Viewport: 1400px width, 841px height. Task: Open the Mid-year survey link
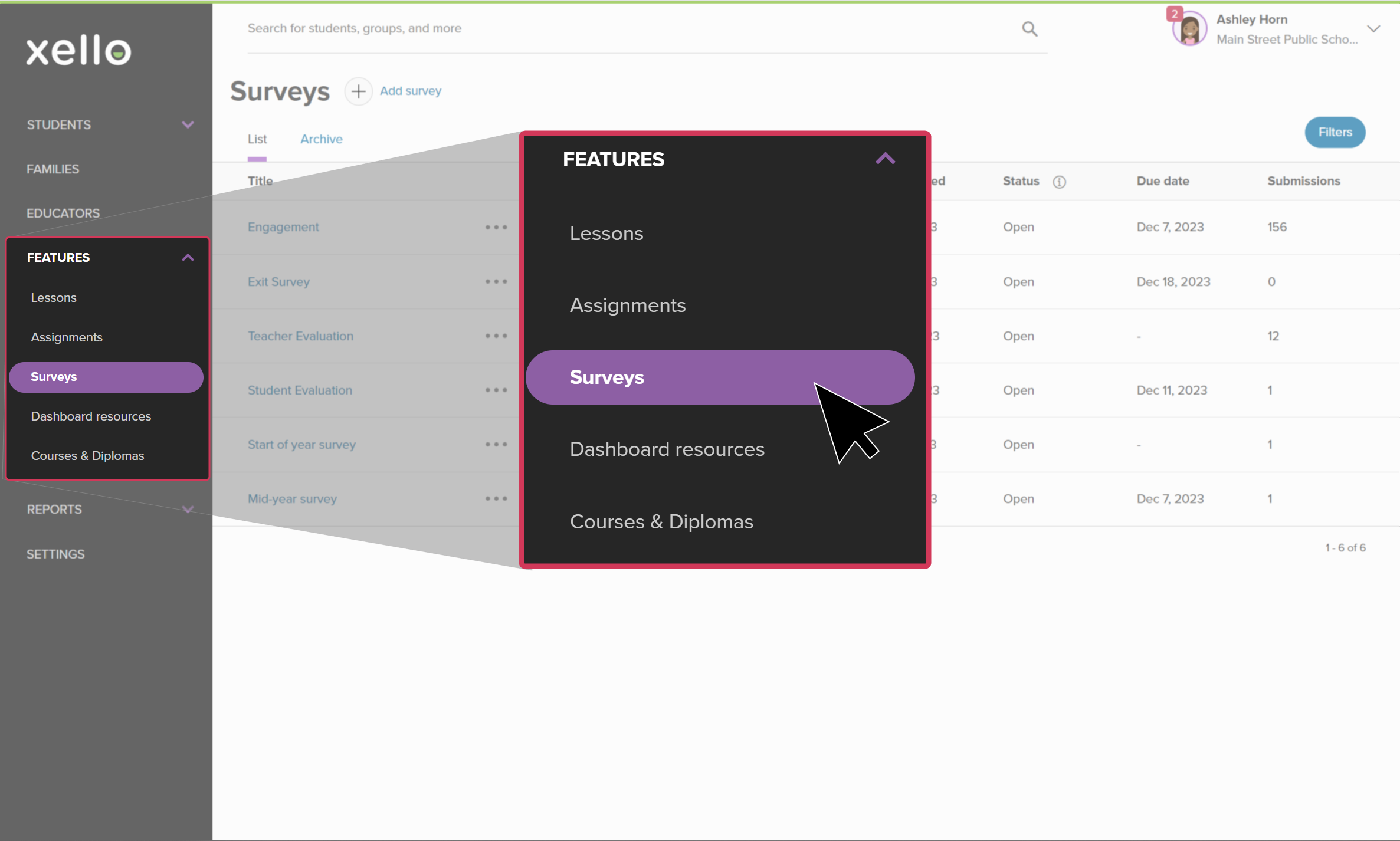coord(292,498)
